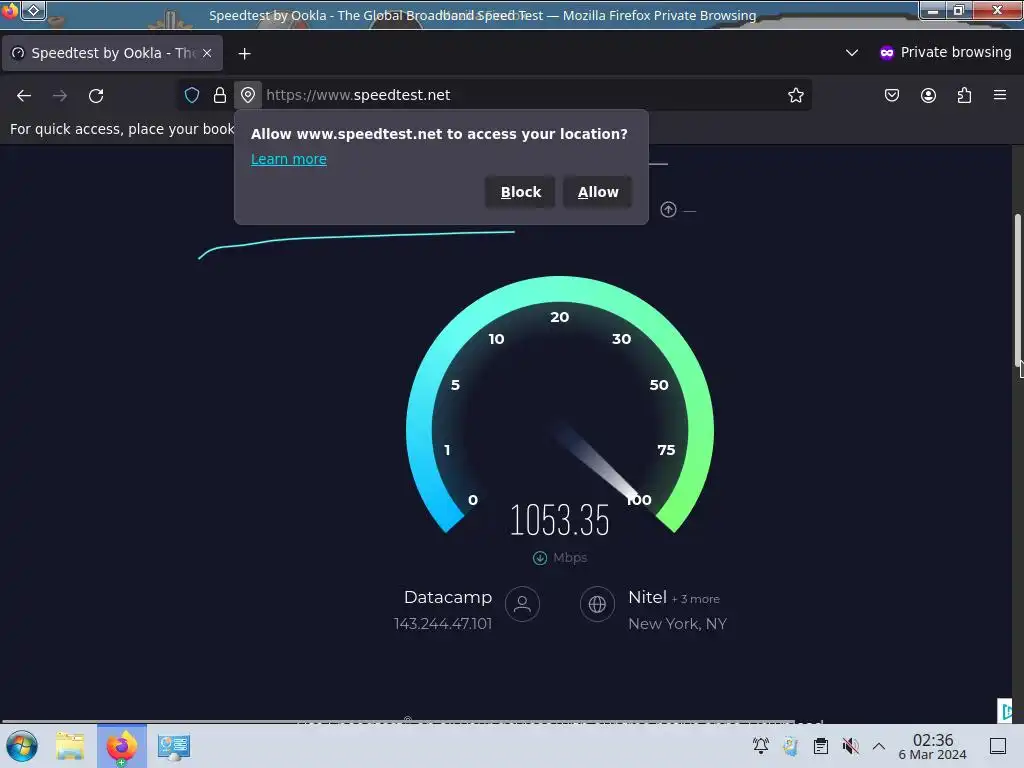Bookmark this page with the star icon
Viewport: 1024px width, 768px height.
795,95
